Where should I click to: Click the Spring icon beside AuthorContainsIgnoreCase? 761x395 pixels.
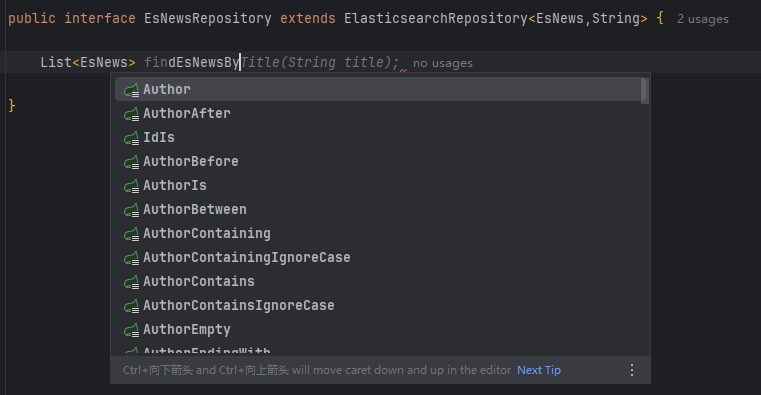pyautogui.click(x=131, y=307)
